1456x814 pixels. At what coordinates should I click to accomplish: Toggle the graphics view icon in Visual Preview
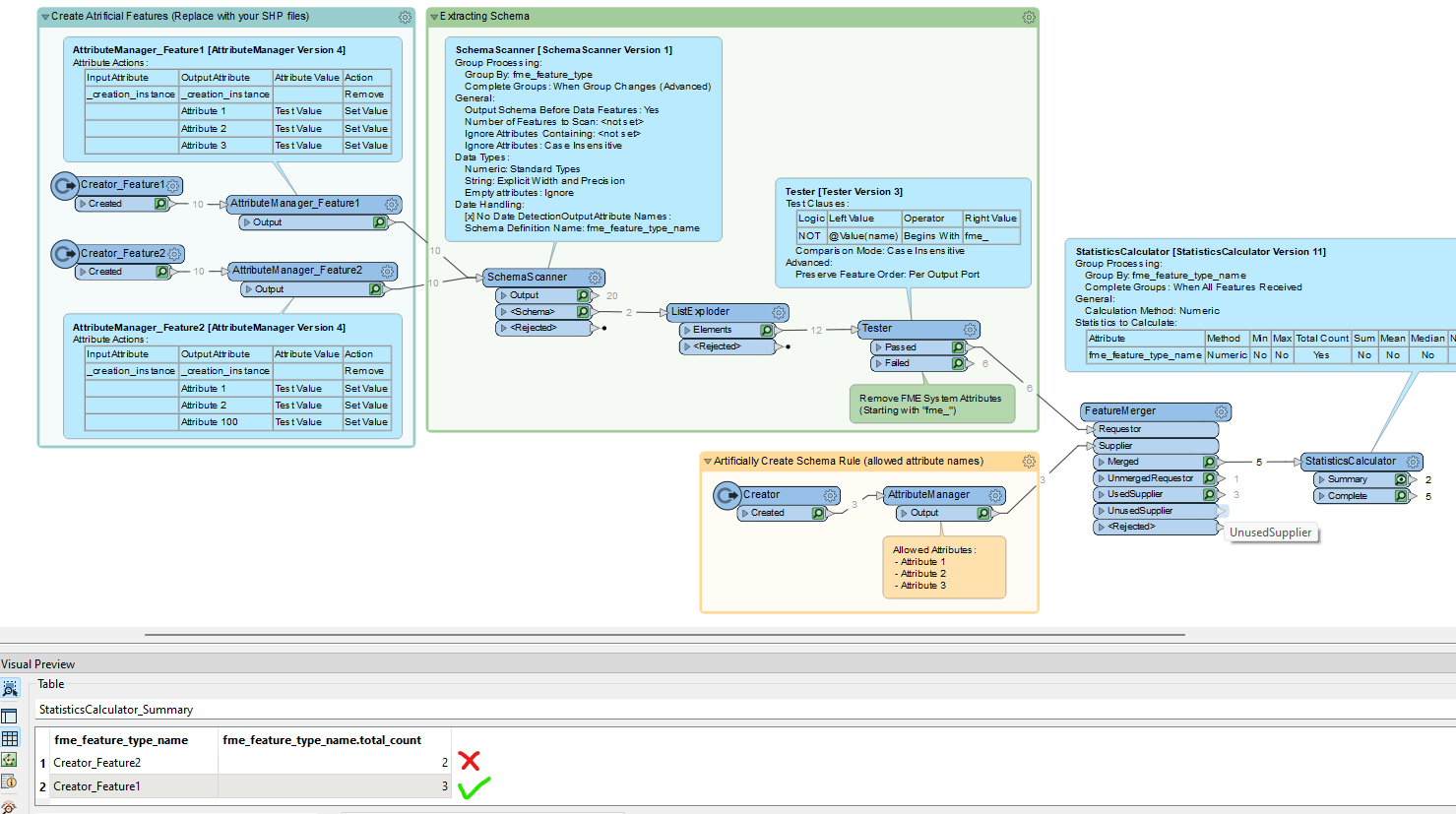pyautogui.click(x=10, y=760)
